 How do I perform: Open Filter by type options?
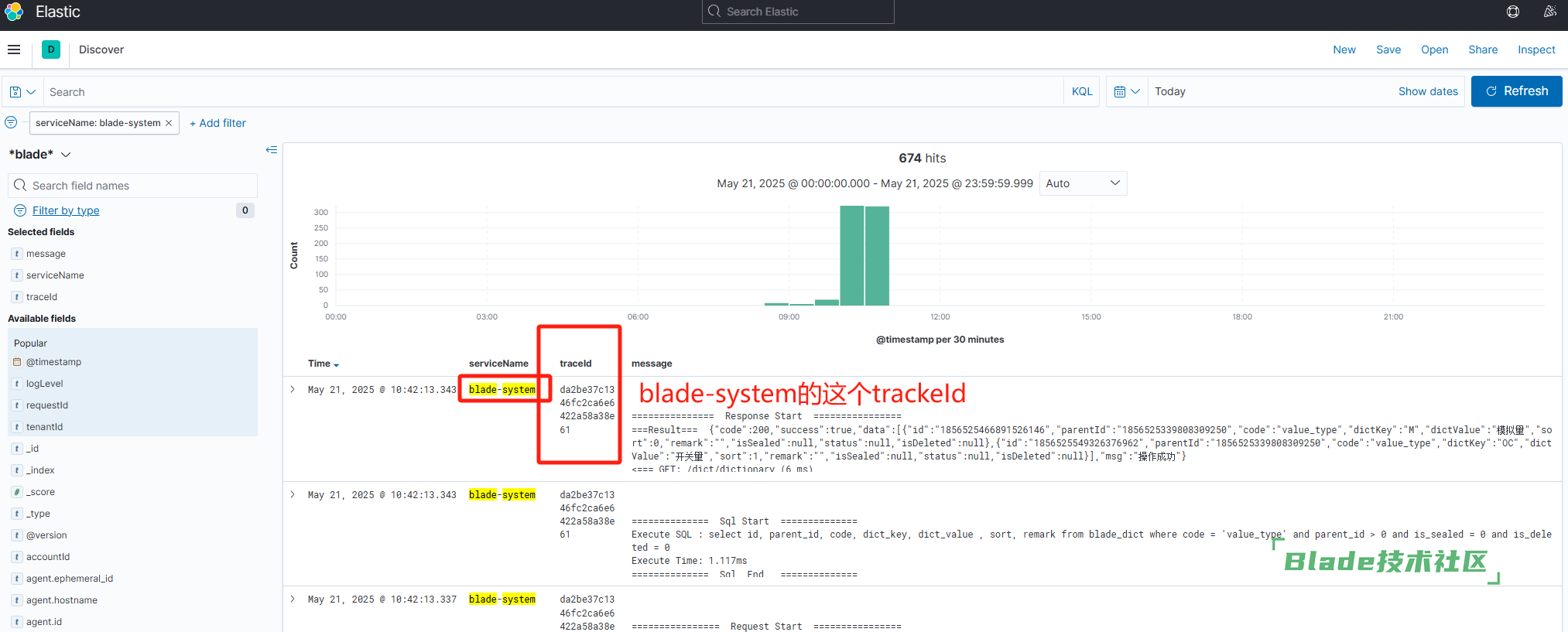[66, 210]
